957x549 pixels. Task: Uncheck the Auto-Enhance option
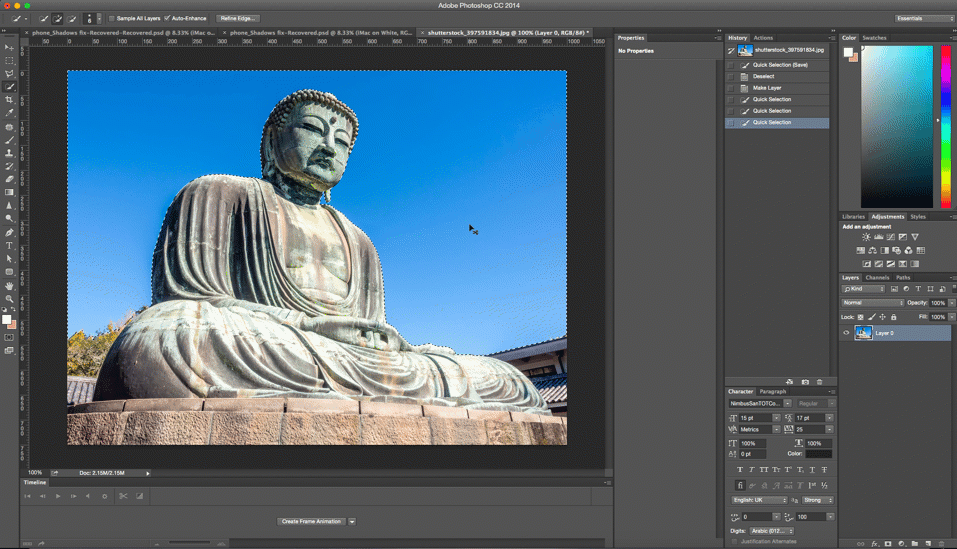[x=167, y=18]
